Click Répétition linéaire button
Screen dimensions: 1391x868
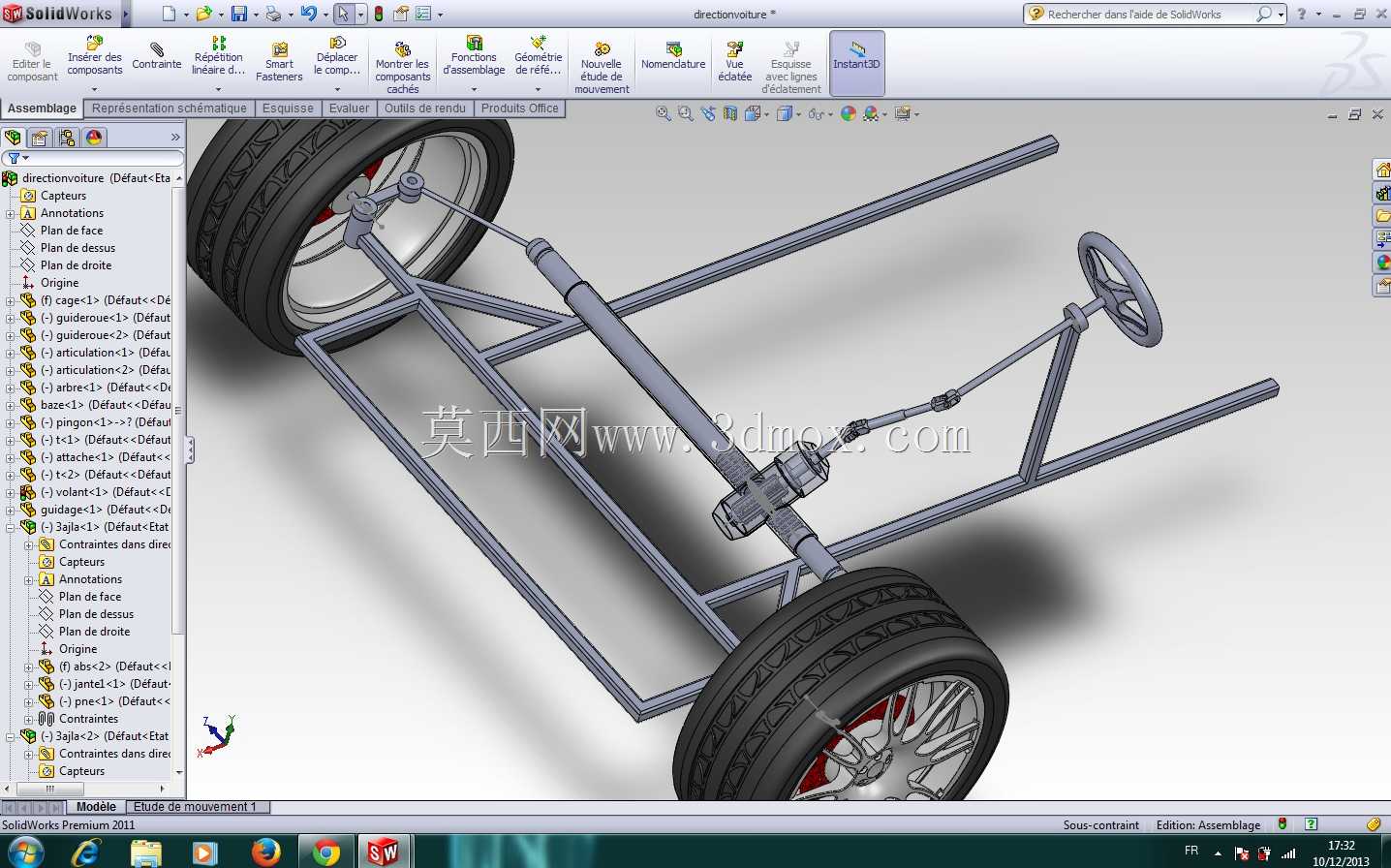[218, 56]
